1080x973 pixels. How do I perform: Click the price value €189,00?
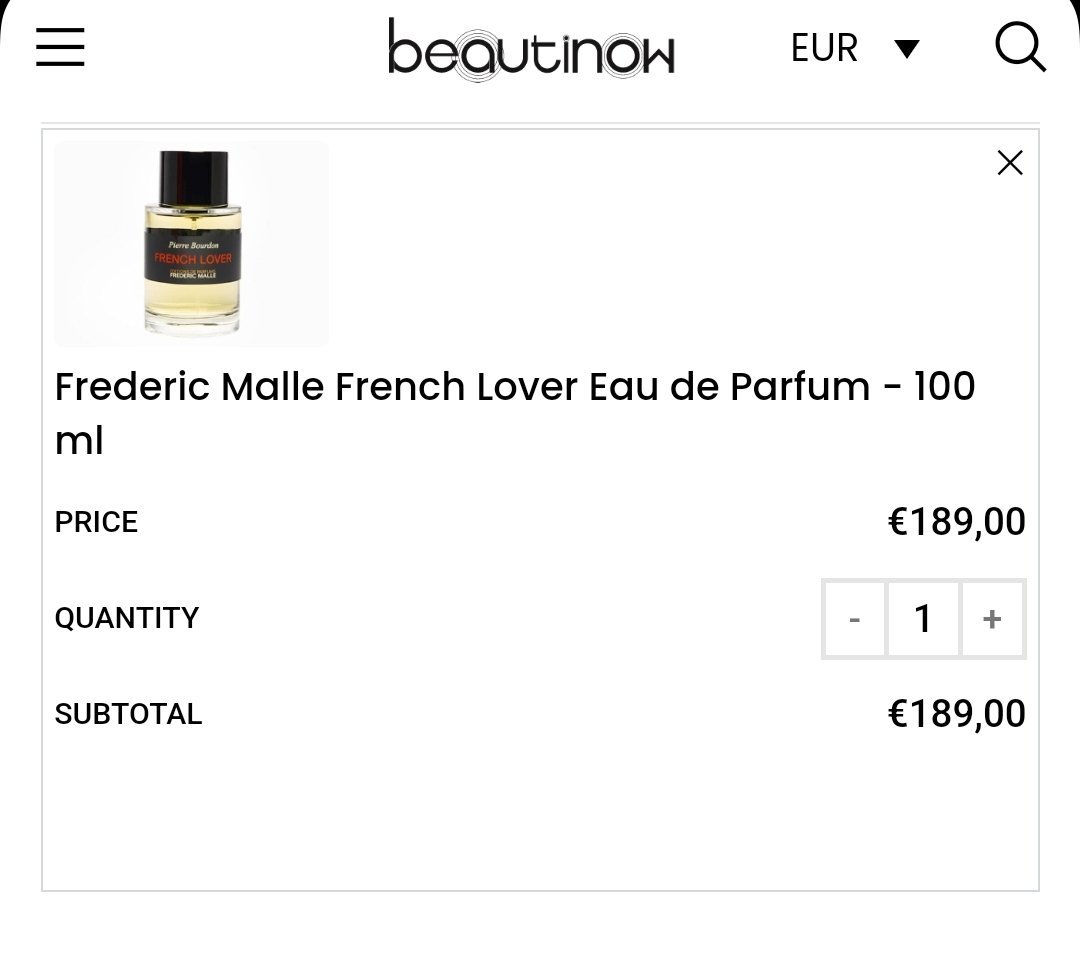click(956, 522)
